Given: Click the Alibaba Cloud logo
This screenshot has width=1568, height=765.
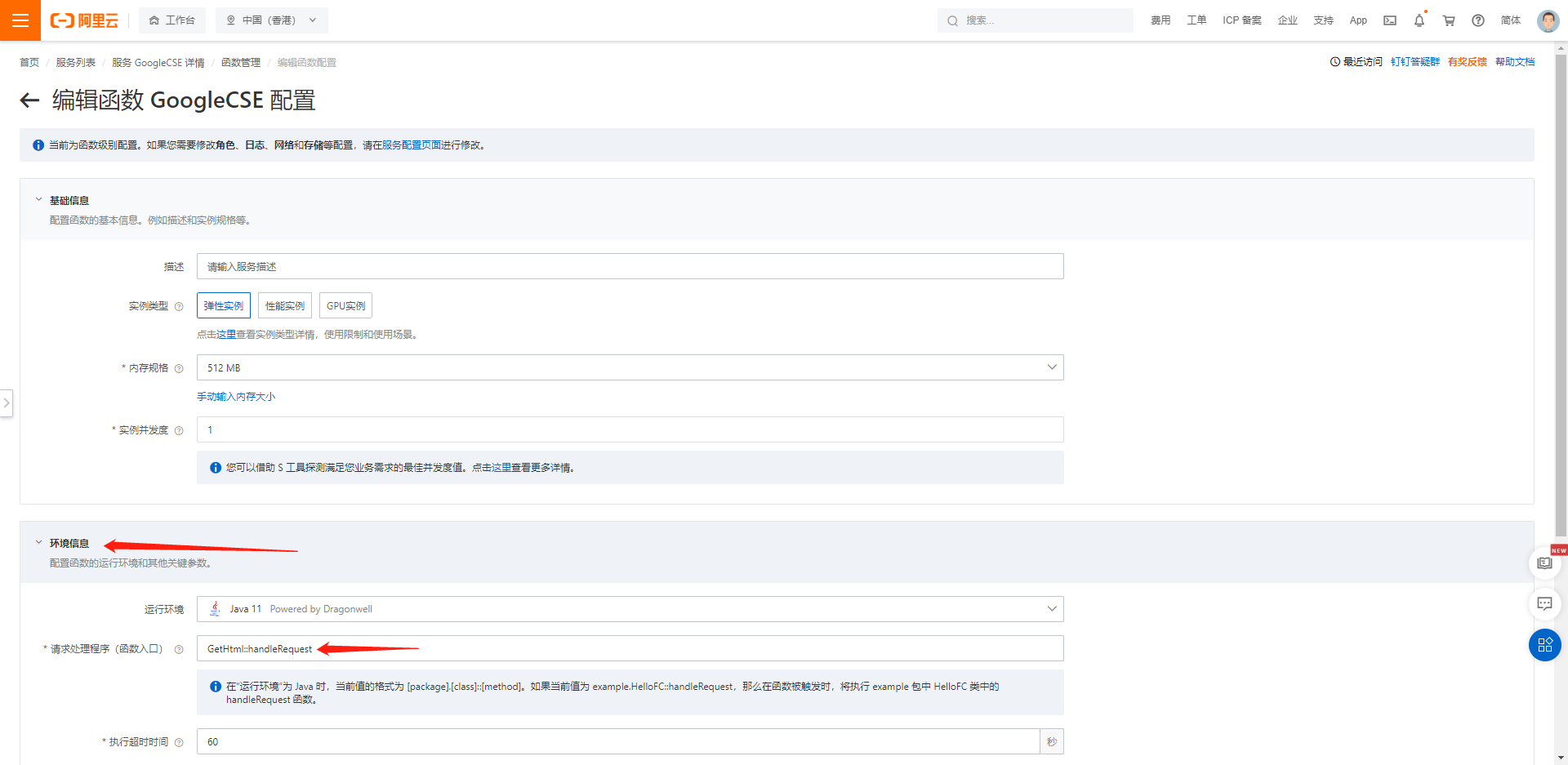Looking at the screenshot, I should [x=84, y=20].
